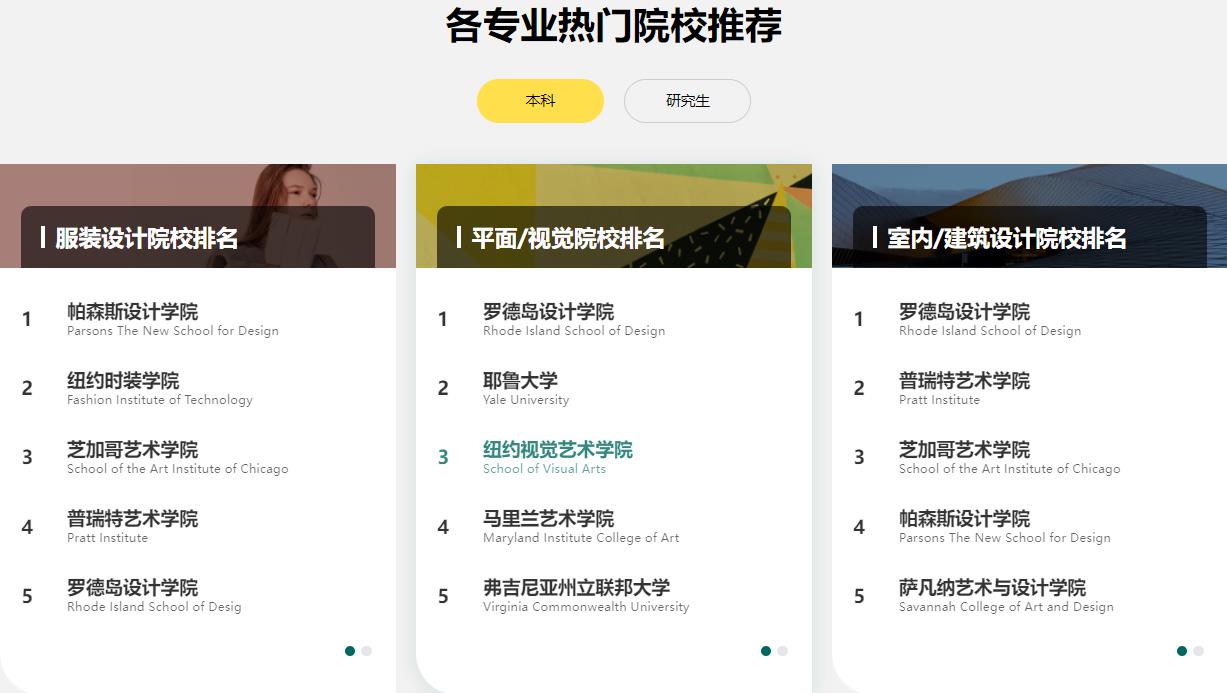Click the second carousel dot under graphic rankings

[782, 650]
